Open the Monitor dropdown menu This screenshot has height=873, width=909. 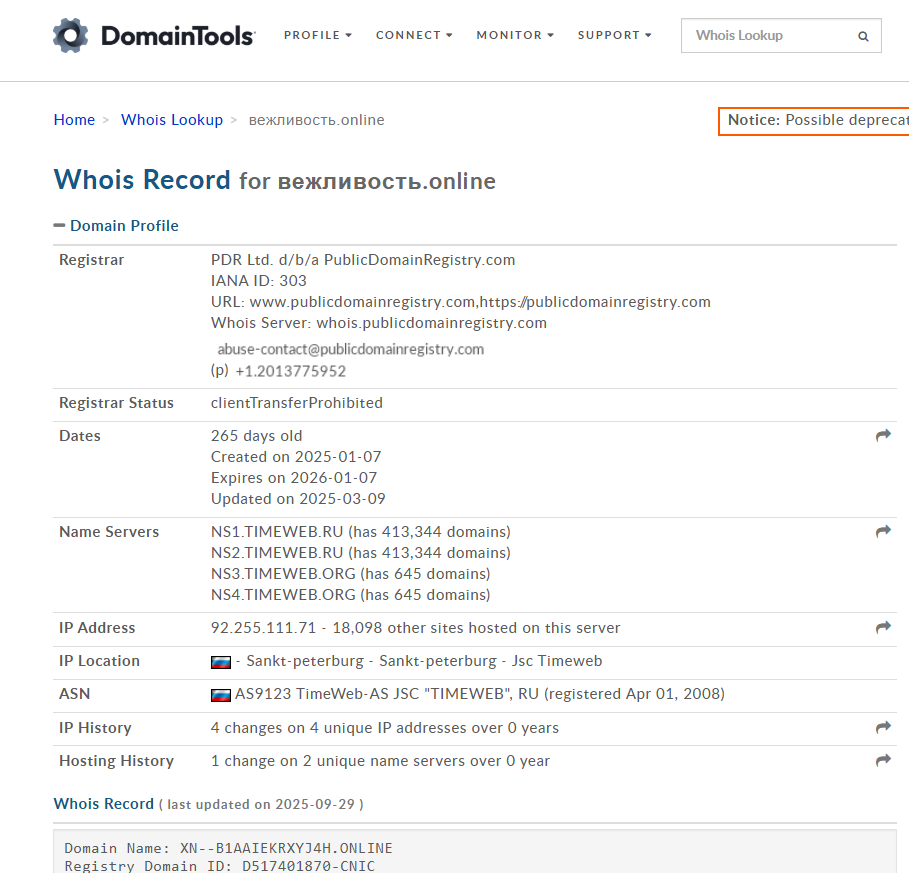click(515, 35)
